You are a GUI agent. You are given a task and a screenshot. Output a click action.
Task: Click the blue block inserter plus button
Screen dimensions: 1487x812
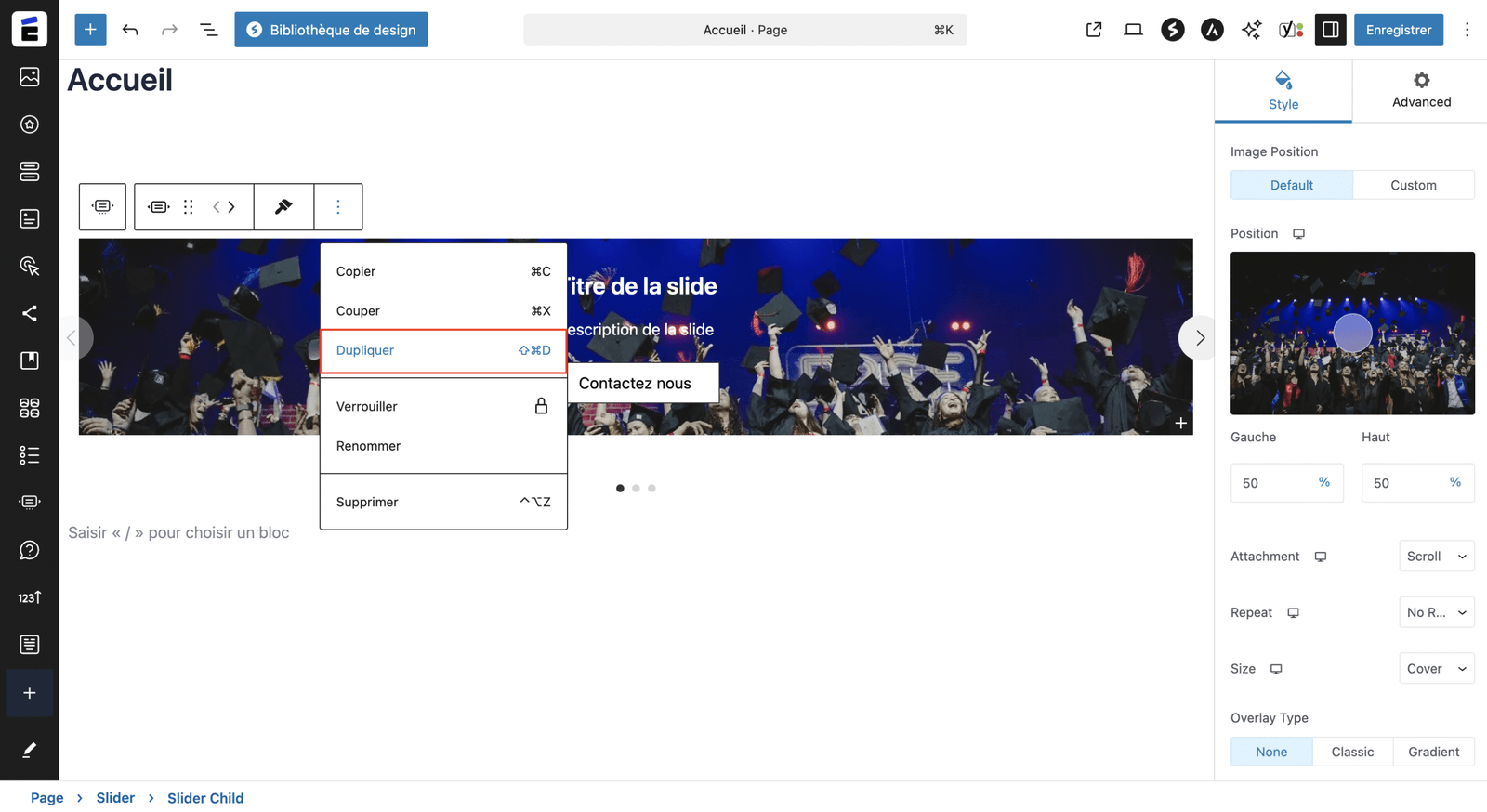point(90,30)
